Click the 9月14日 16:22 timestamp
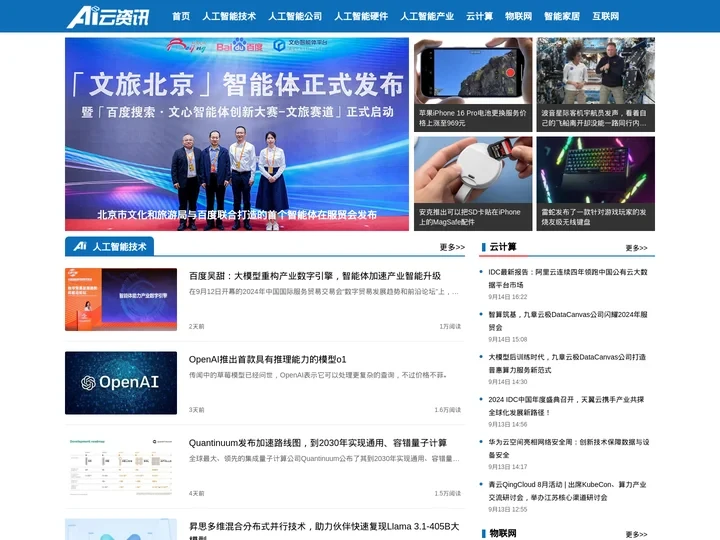The height and width of the screenshot is (540, 720). pos(508,297)
